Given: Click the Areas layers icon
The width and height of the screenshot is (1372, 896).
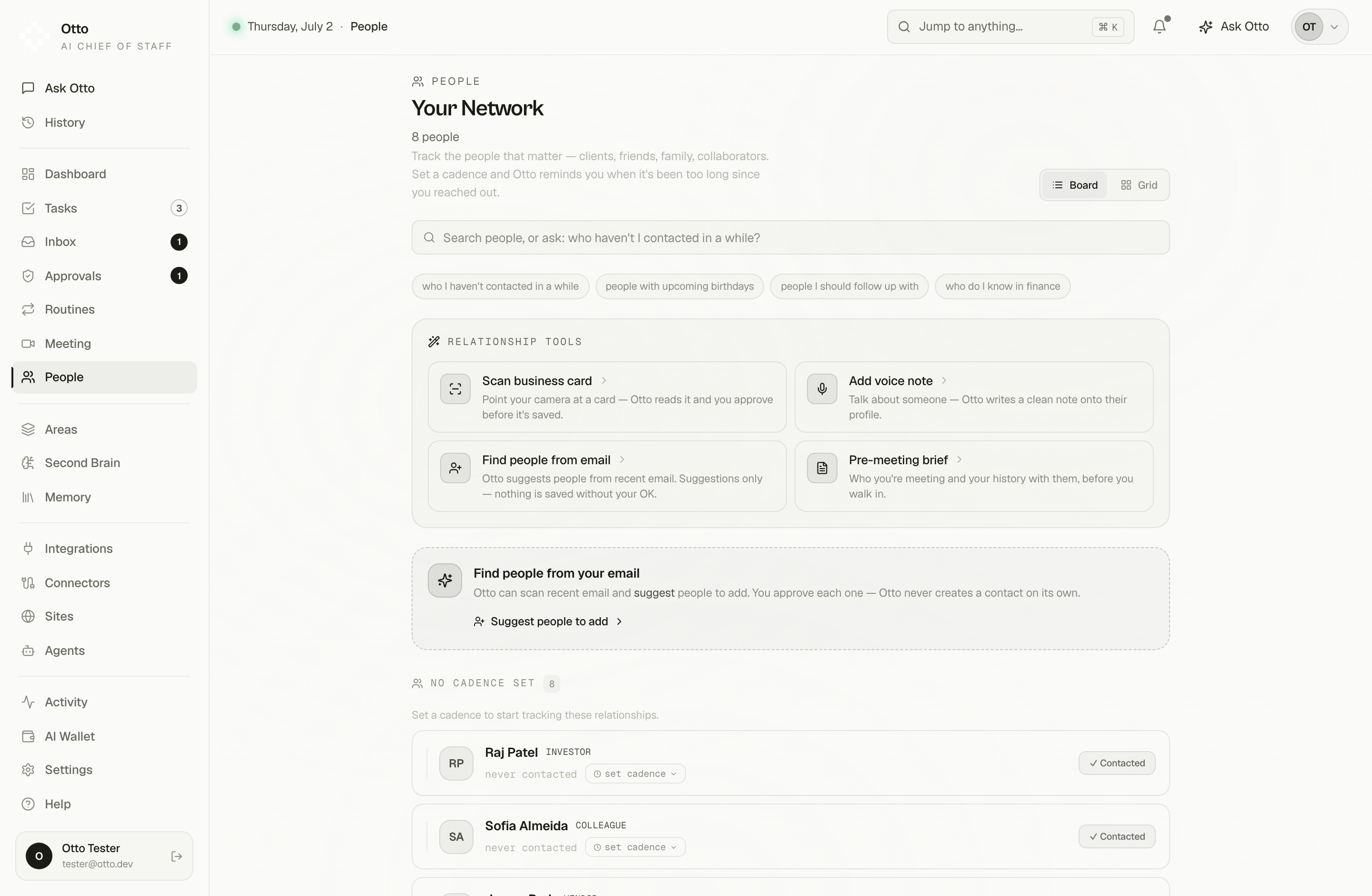Looking at the screenshot, I should point(28,429).
